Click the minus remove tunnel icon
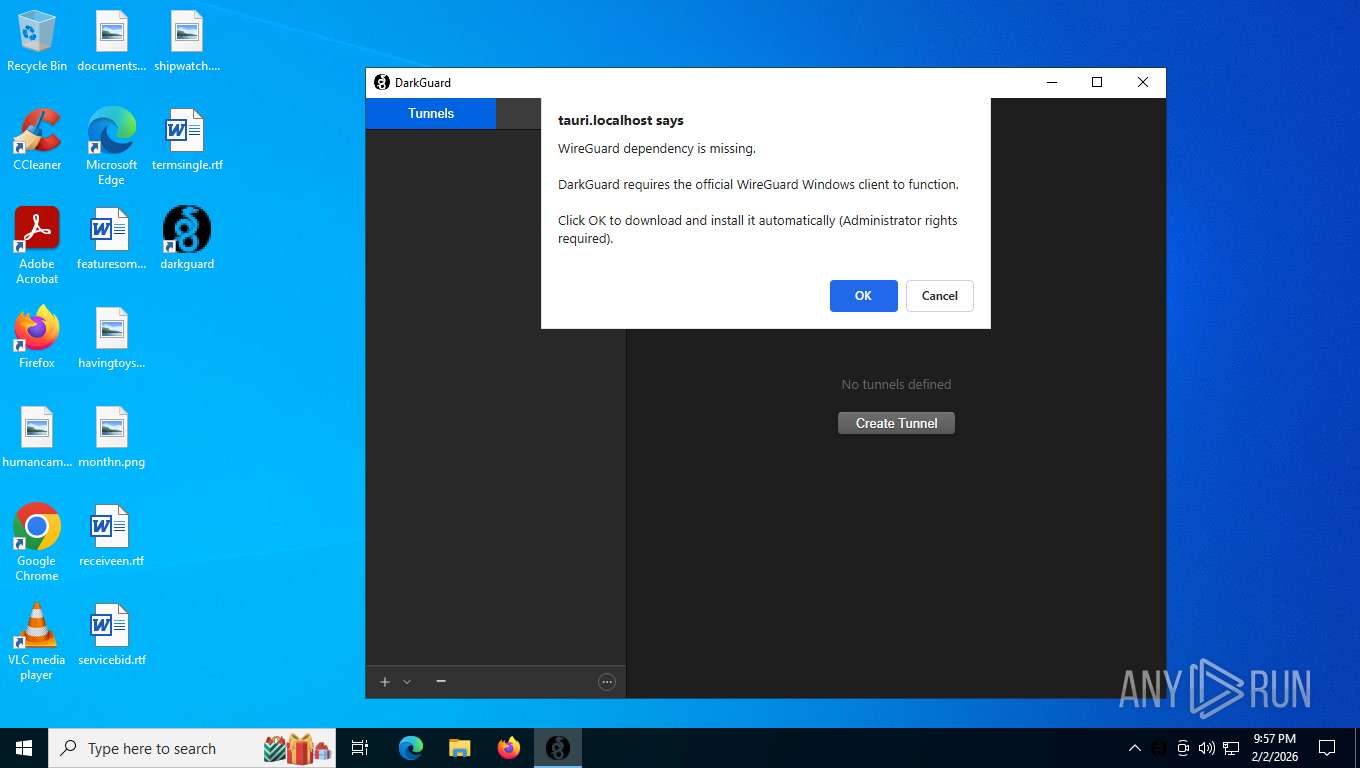Image resolution: width=1360 pixels, height=768 pixels. pos(441,682)
